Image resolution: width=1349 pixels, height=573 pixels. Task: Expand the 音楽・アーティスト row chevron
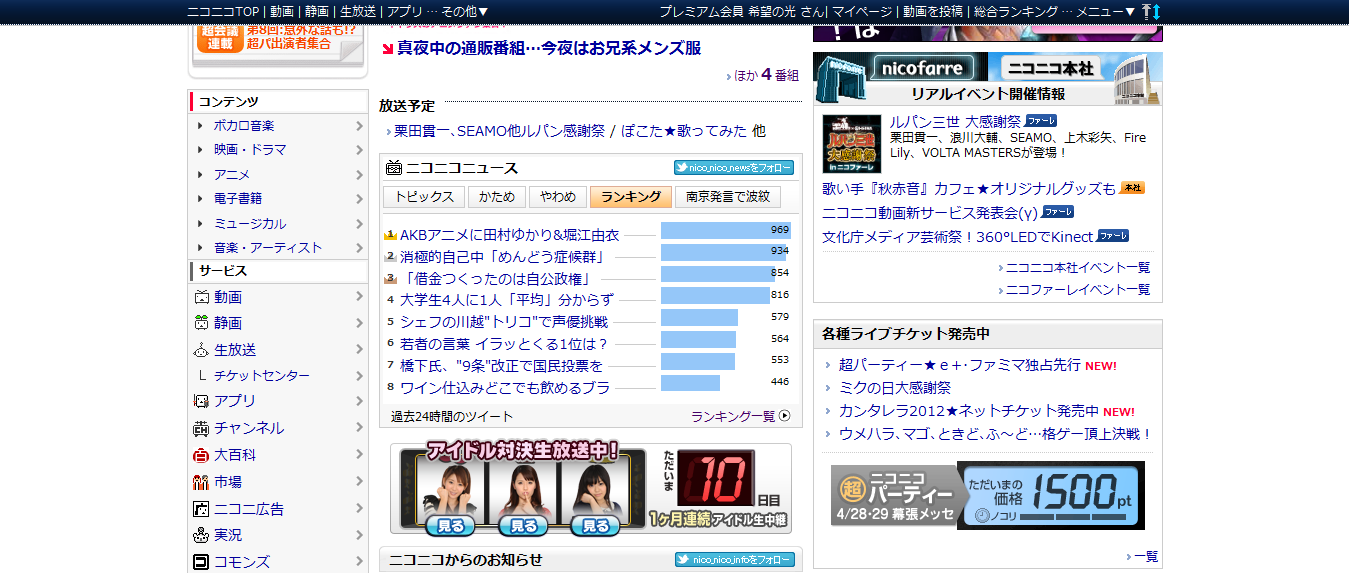pos(359,248)
